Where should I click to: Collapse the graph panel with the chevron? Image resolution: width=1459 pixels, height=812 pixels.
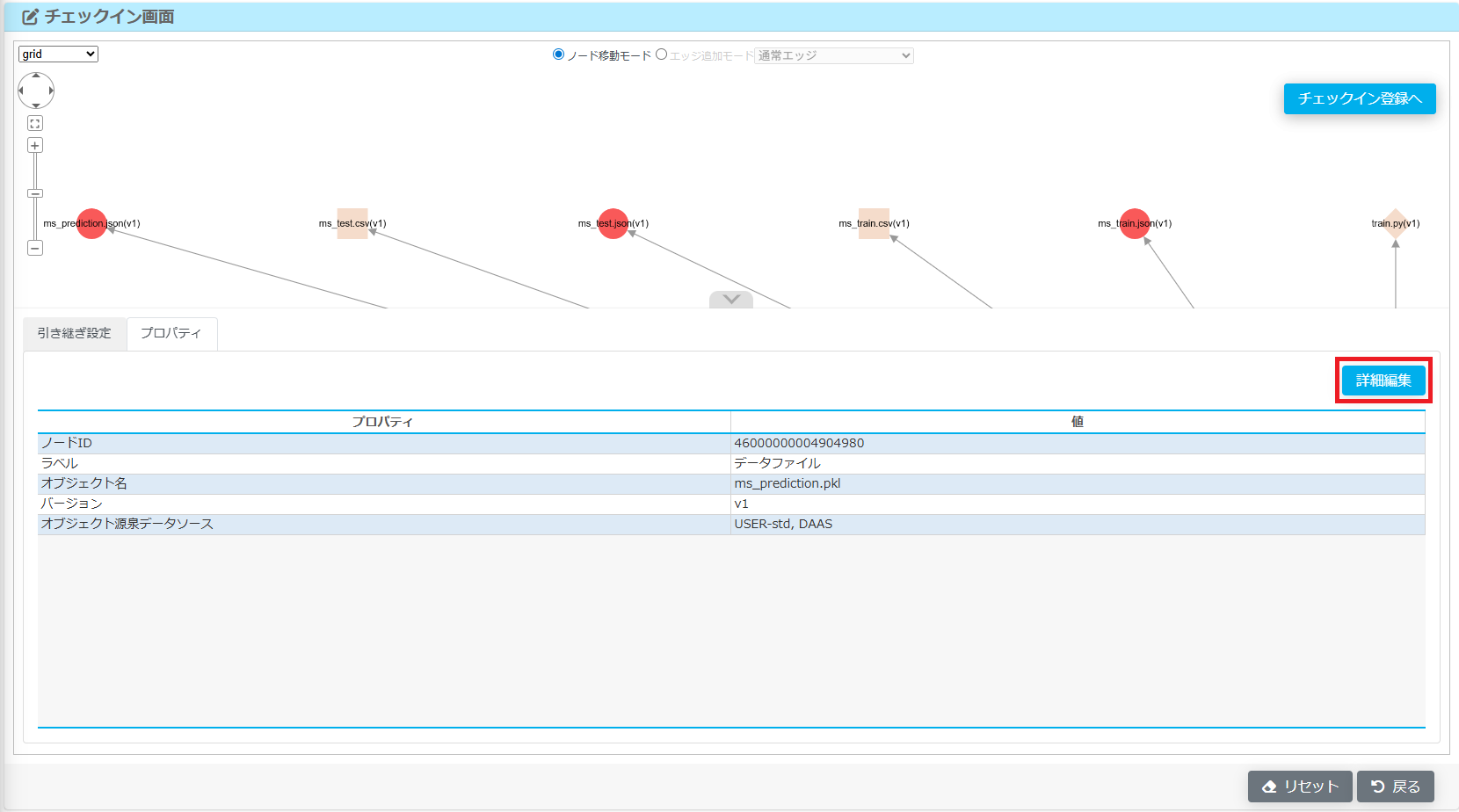[x=731, y=300]
